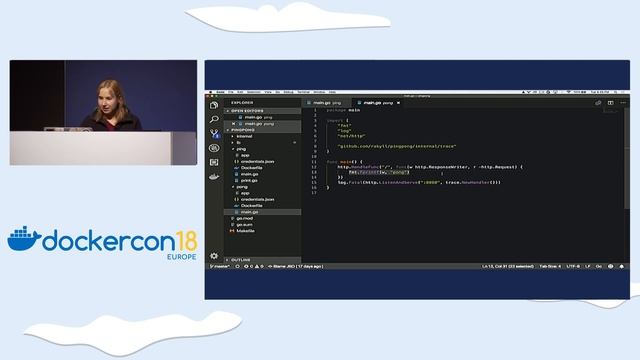The height and width of the screenshot is (360, 640).
Task: Open the Selection menu
Action: click(x=253, y=92)
